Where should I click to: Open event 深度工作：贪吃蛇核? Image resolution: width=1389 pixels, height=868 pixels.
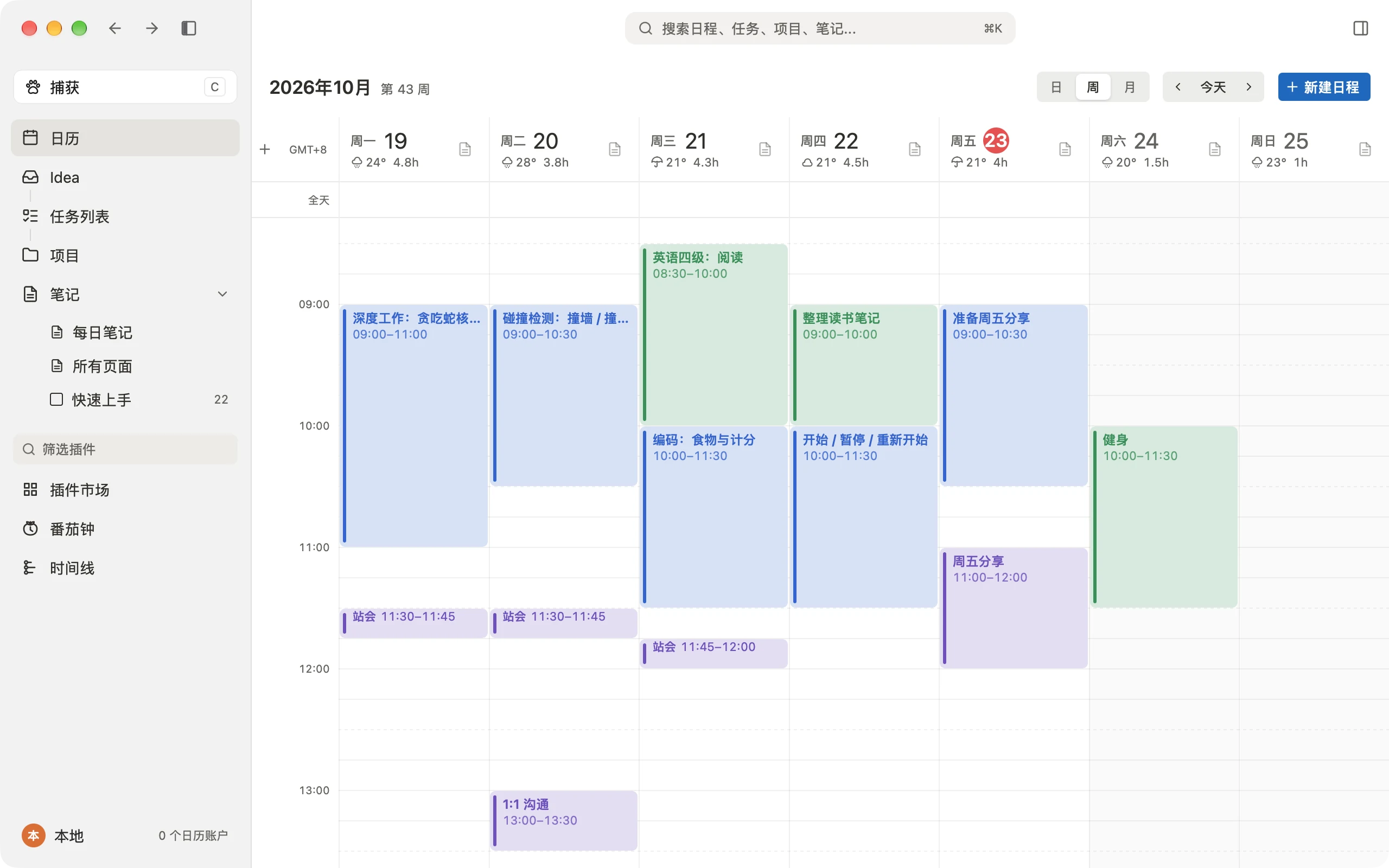coord(414,425)
